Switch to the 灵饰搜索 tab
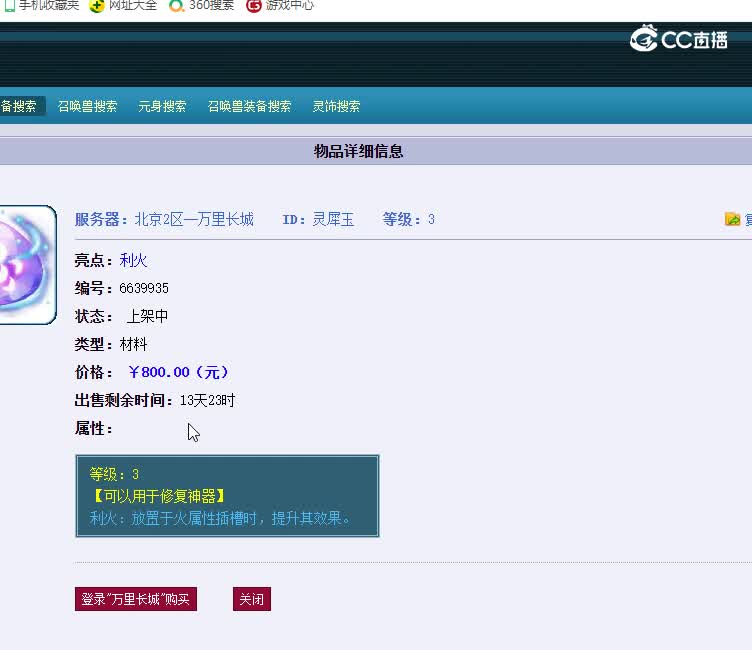The height and width of the screenshot is (650, 752). [x=336, y=106]
